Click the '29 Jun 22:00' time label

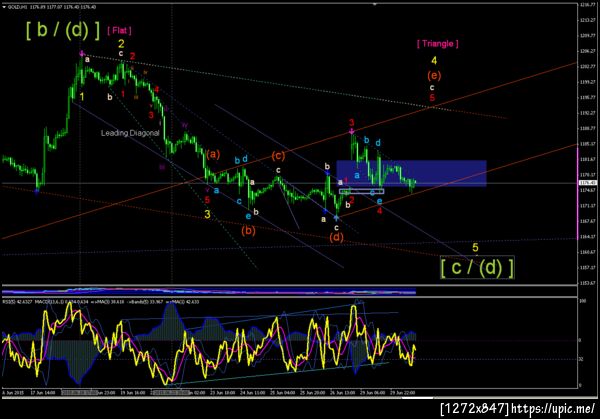click(x=402, y=393)
